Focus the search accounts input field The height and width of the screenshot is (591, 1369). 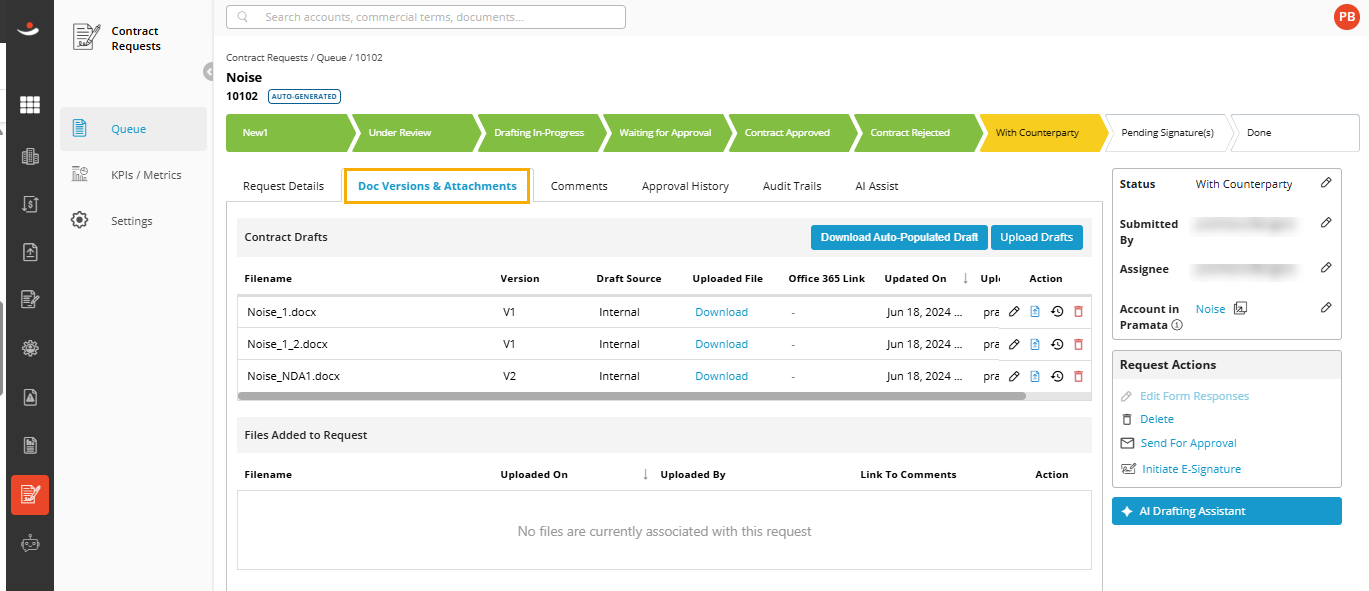pyautogui.click(x=426, y=17)
